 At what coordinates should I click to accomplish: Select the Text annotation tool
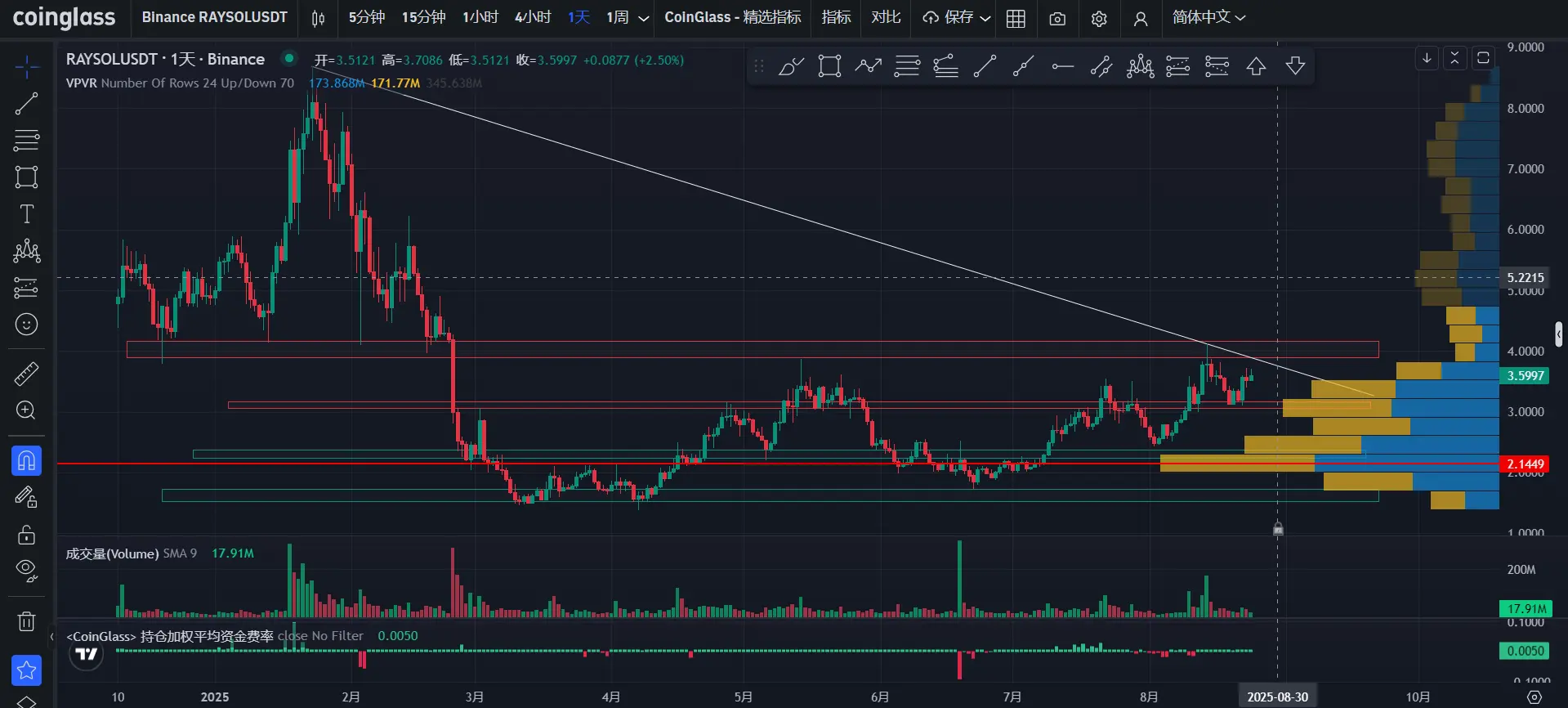click(26, 214)
